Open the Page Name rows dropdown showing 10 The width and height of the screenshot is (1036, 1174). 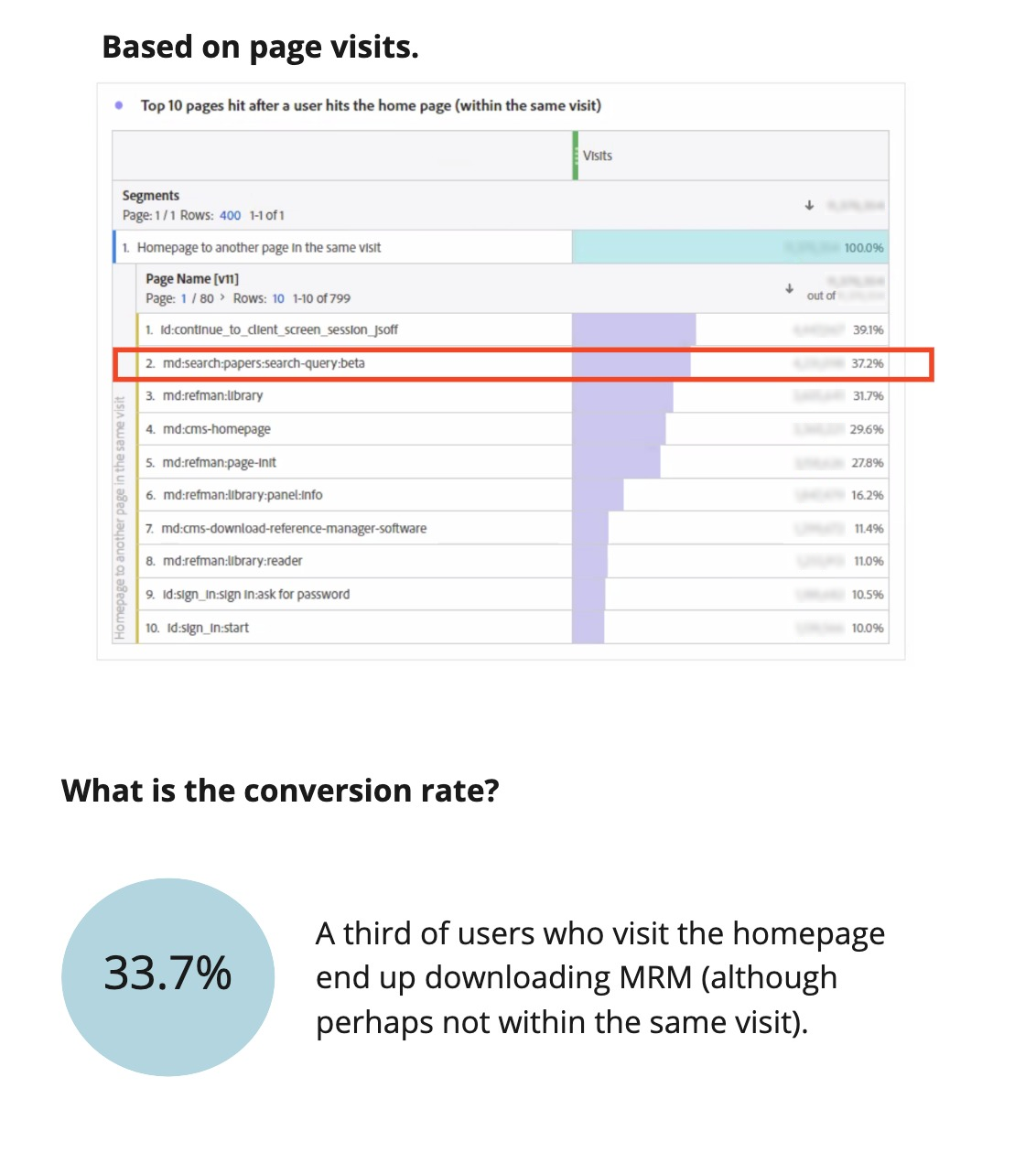pos(278,298)
